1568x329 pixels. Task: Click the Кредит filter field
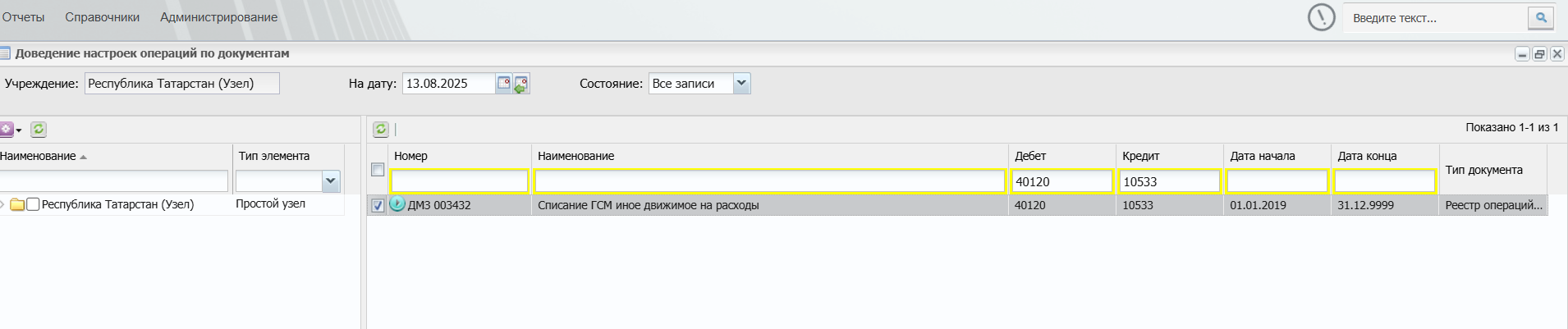1170,181
